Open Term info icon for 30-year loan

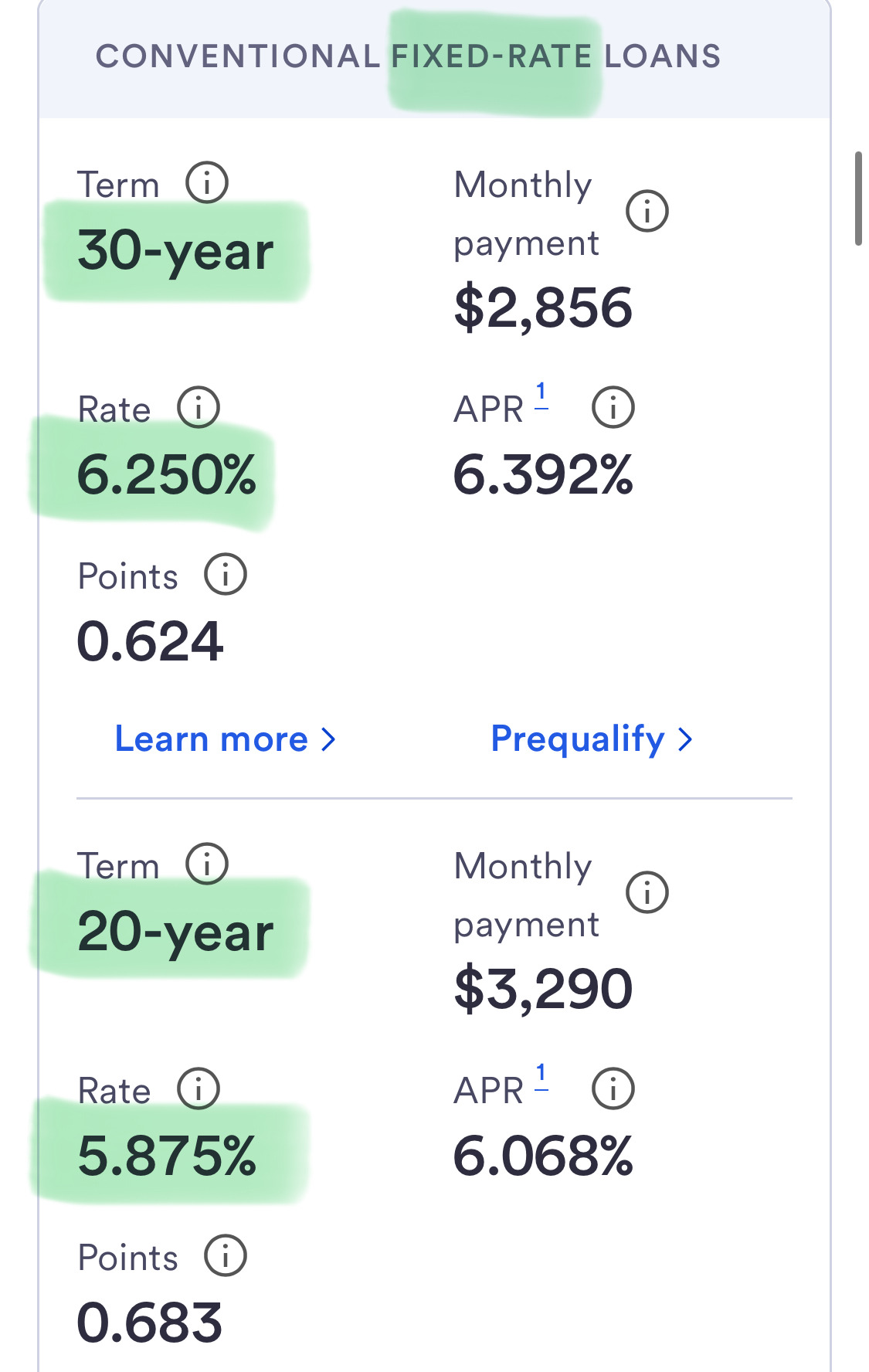(207, 183)
